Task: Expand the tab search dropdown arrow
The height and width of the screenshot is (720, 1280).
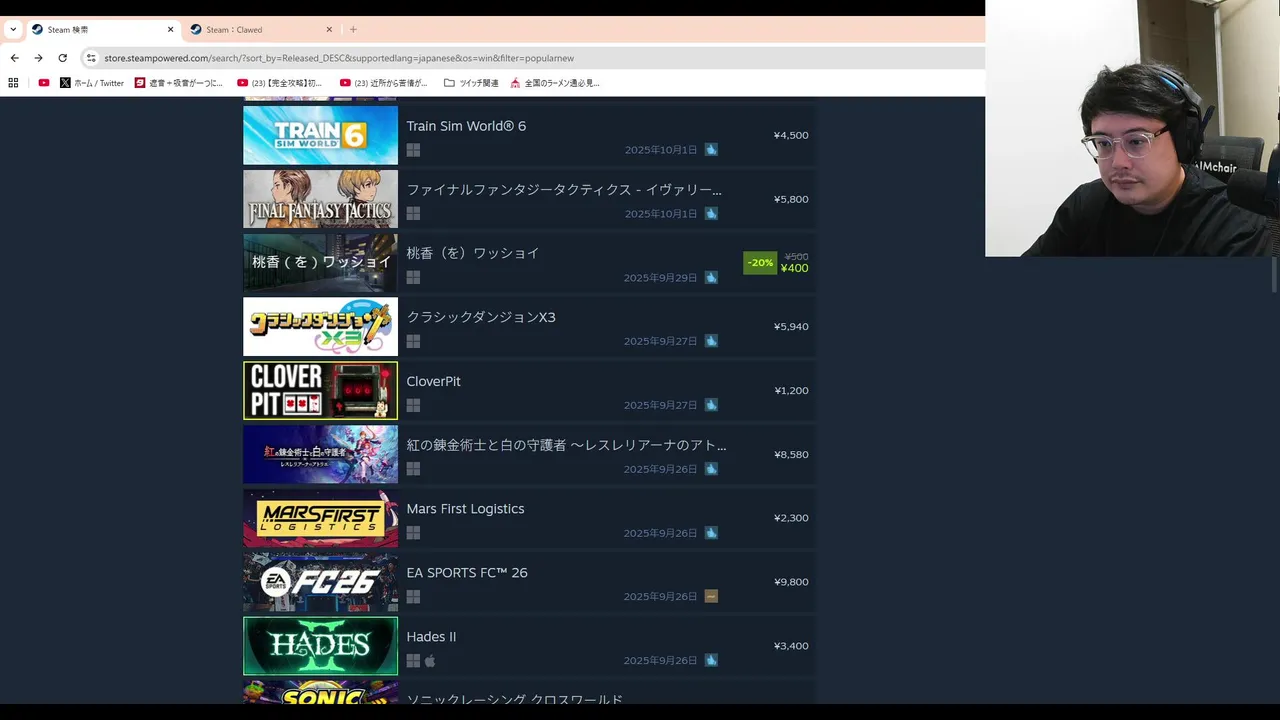Action: point(13,29)
